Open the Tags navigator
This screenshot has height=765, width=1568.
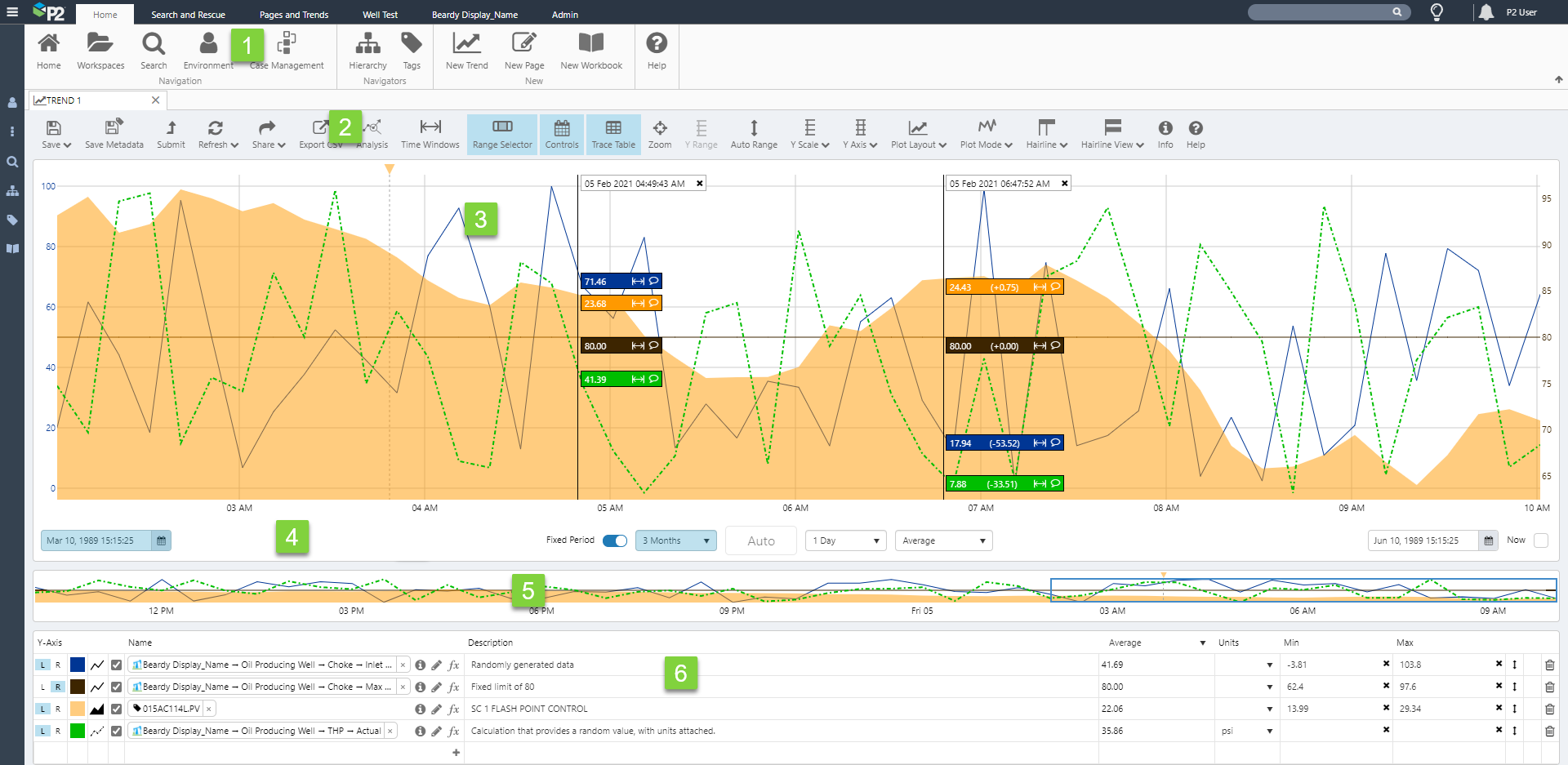[412, 51]
